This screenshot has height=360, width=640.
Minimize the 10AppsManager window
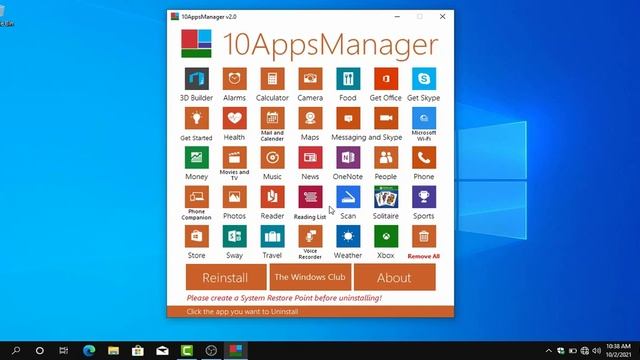pyautogui.click(x=397, y=17)
